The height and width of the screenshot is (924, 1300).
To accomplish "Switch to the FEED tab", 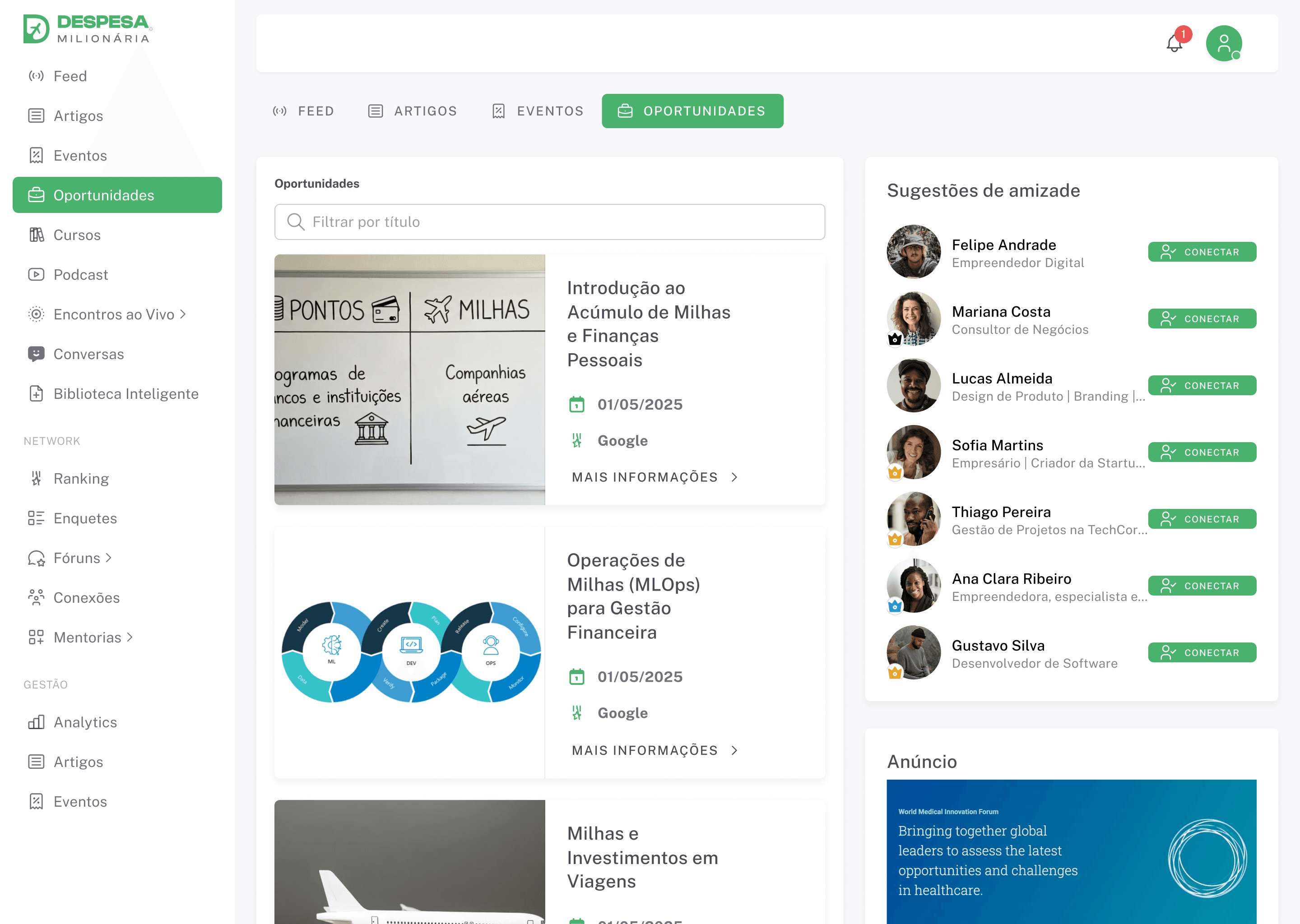I will [303, 111].
